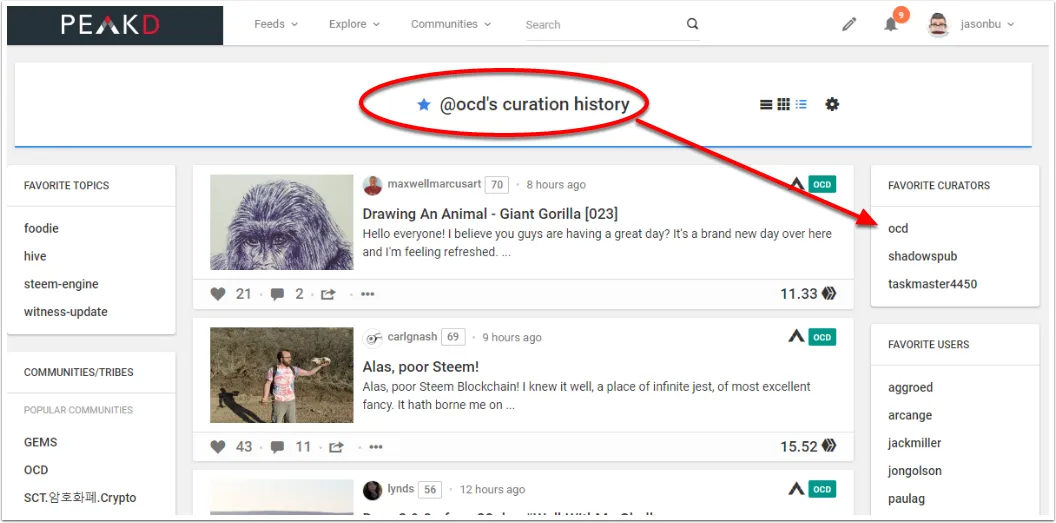Open favorite user aggroed
Screen dimensions: 1056x523
(x=911, y=388)
